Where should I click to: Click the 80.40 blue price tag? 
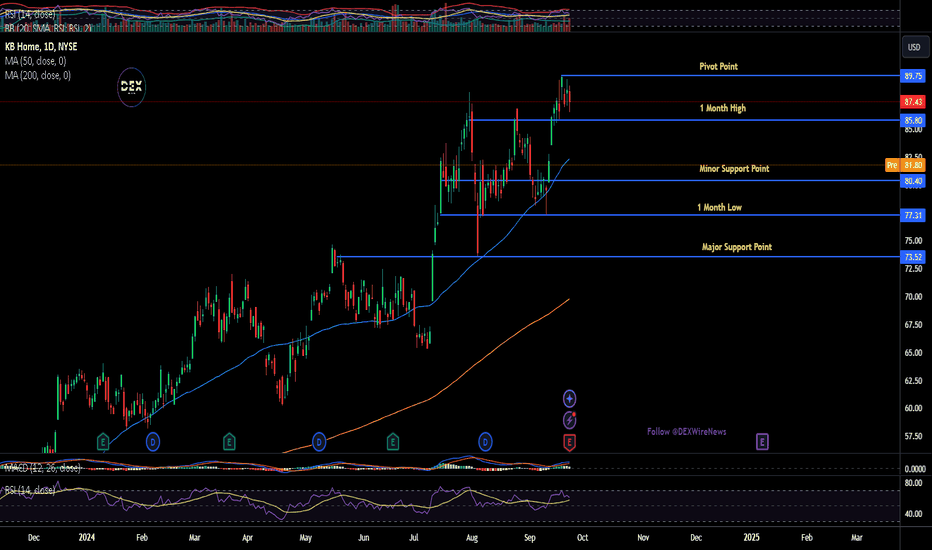pyautogui.click(x=913, y=181)
